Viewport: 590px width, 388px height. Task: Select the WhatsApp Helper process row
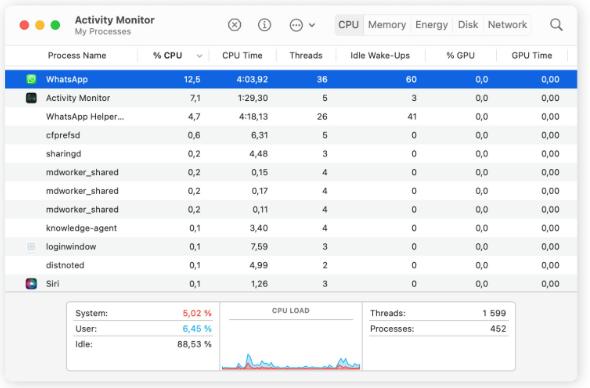(291, 116)
